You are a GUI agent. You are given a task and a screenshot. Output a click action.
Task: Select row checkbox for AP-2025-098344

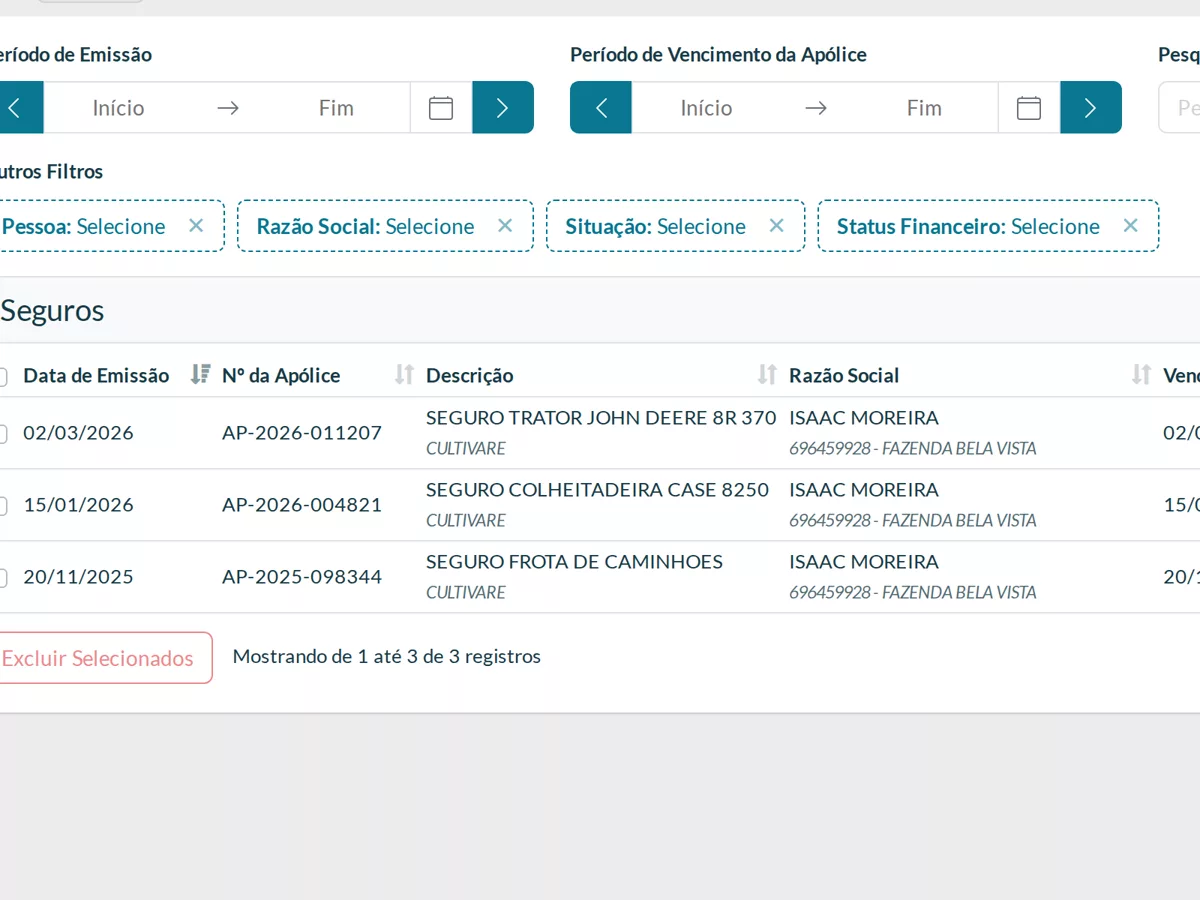(x=2, y=578)
